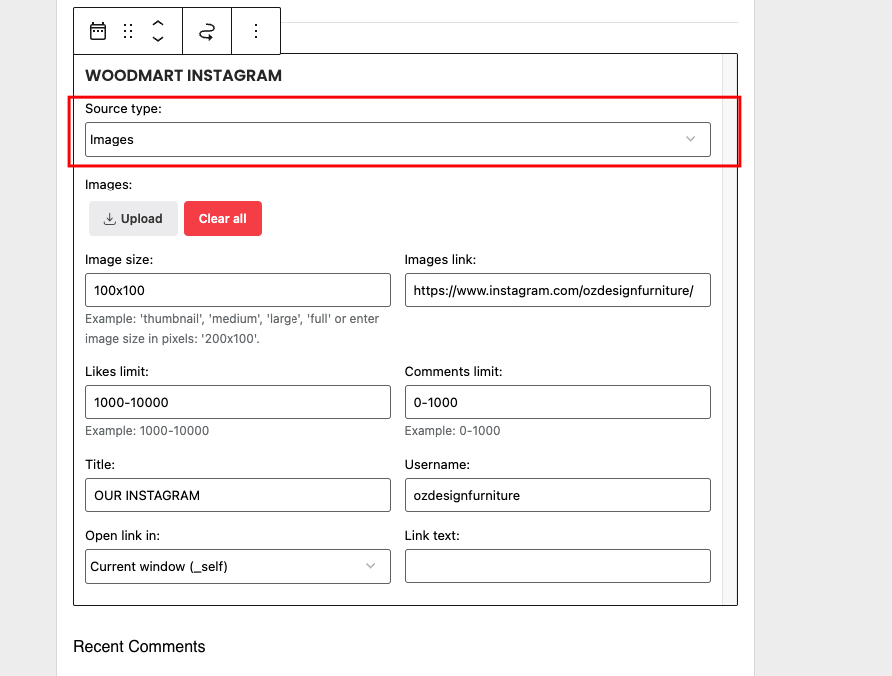Viewport: 892px width, 676px height.
Task: Click the Username field ozdesignfurniture
Action: pos(558,495)
